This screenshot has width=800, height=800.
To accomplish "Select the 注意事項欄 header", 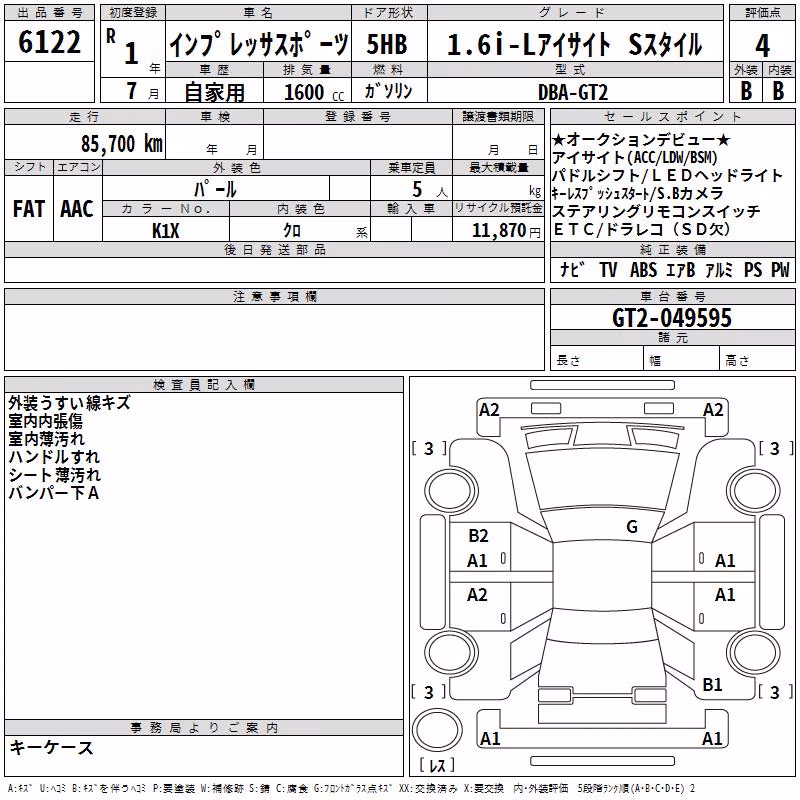I will [x=274, y=296].
